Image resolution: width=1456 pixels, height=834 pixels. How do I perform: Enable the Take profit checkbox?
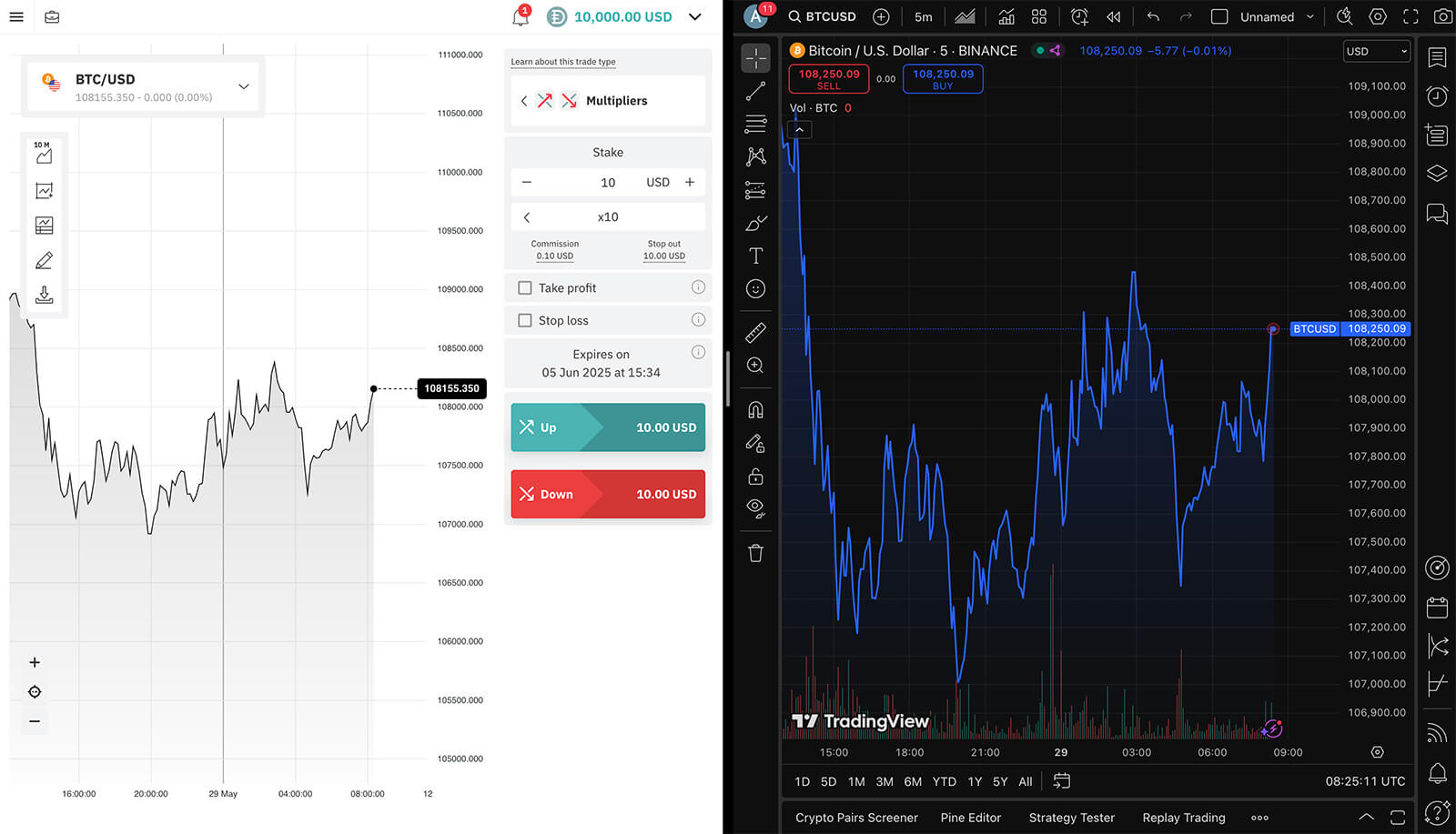525,288
